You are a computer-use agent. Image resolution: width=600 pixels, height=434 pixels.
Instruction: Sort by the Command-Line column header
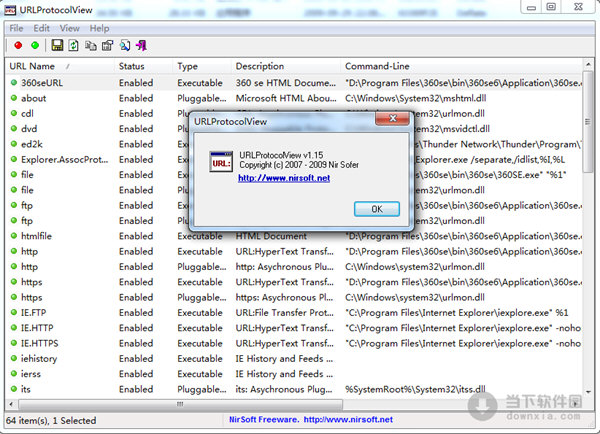[x=461, y=66]
